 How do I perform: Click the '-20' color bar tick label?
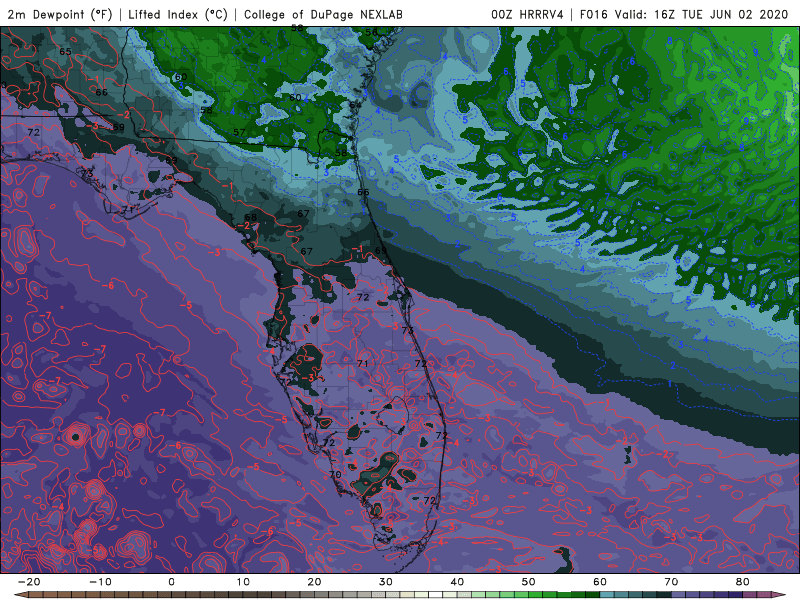pyautogui.click(x=29, y=582)
